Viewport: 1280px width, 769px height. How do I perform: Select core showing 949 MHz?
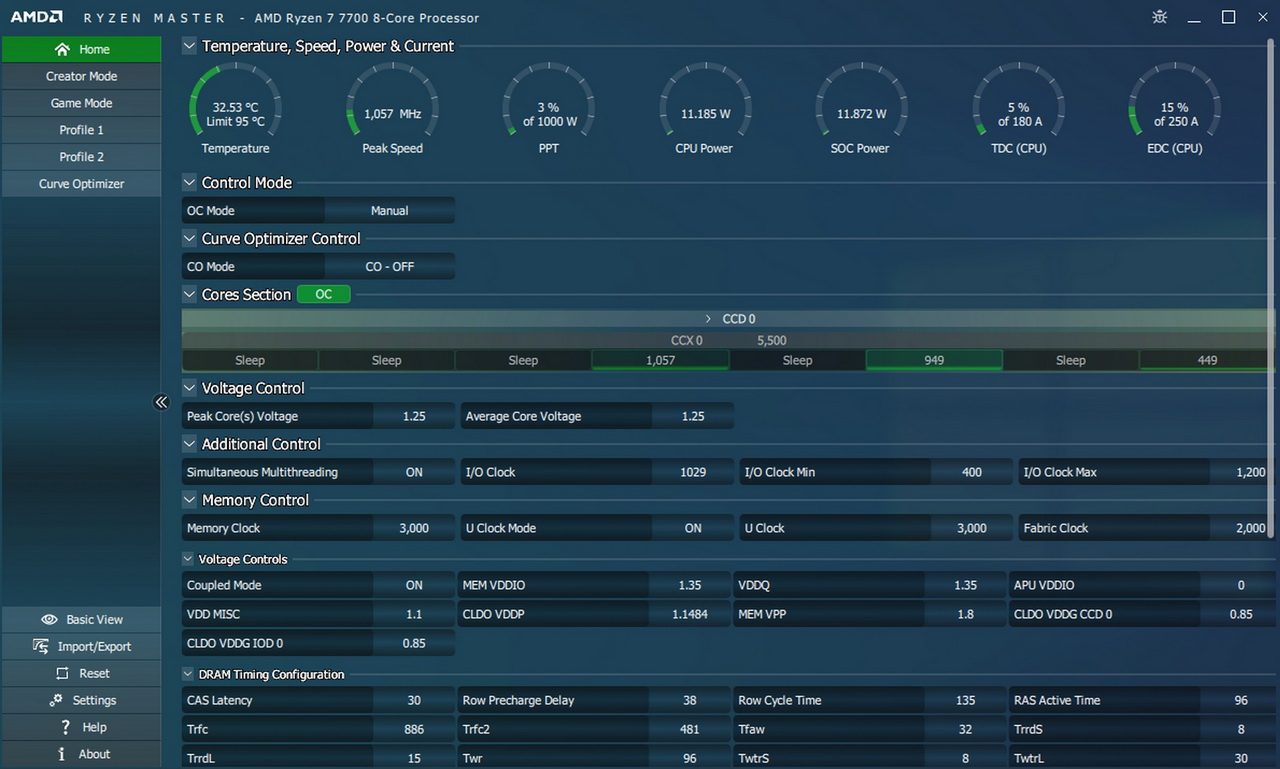934,360
